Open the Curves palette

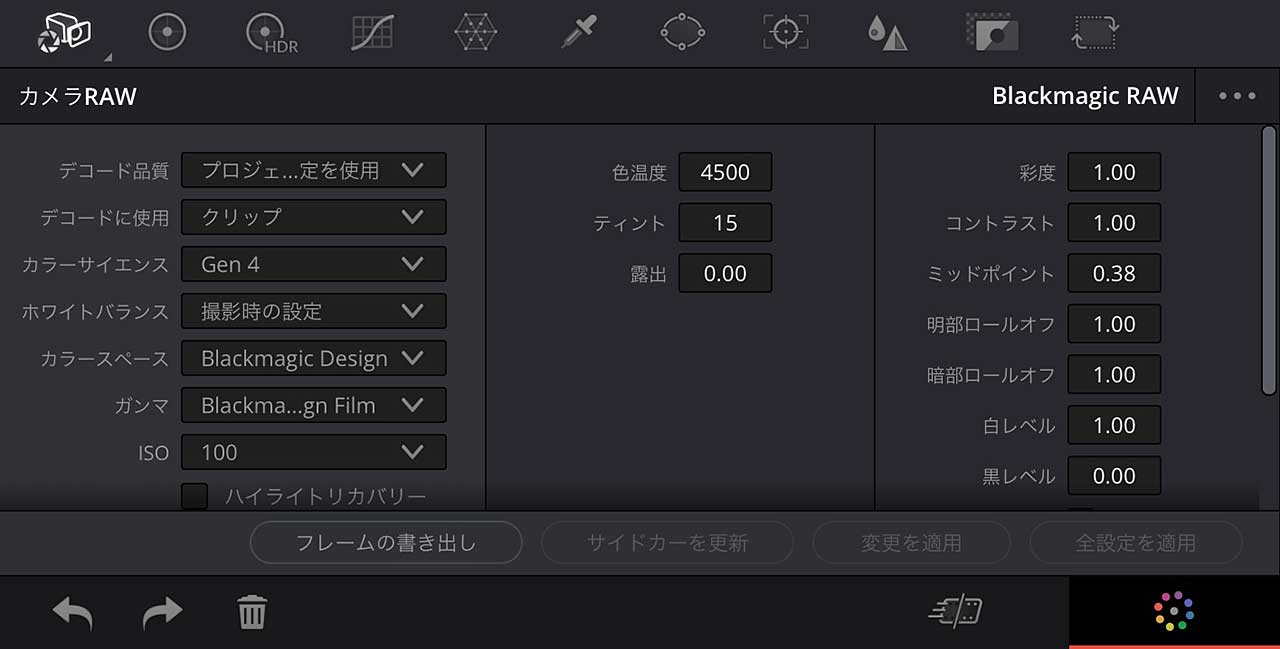click(373, 32)
